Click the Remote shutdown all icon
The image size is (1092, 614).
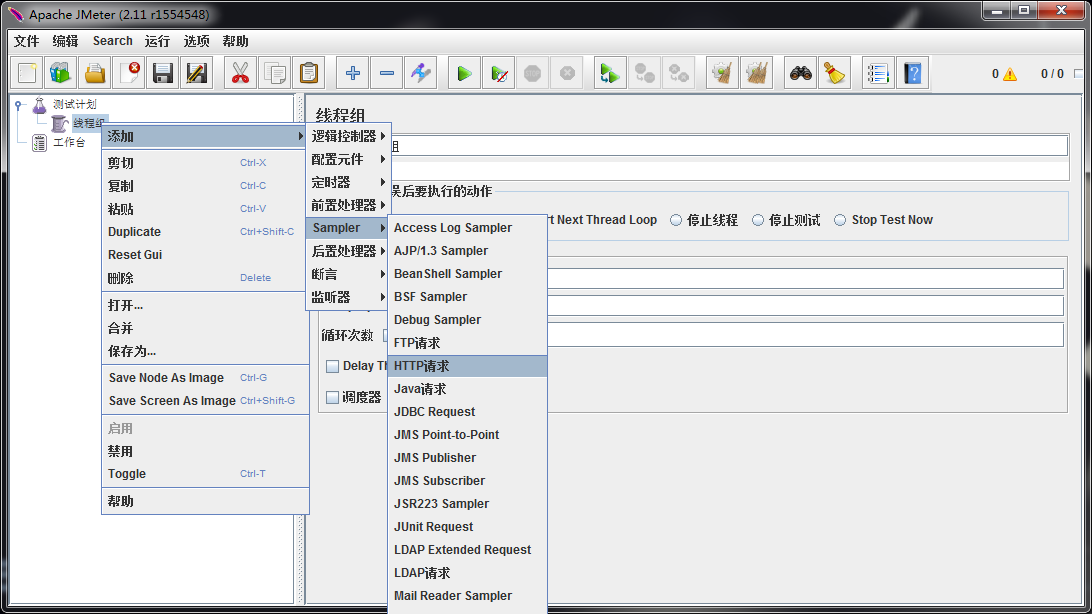point(678,73)
